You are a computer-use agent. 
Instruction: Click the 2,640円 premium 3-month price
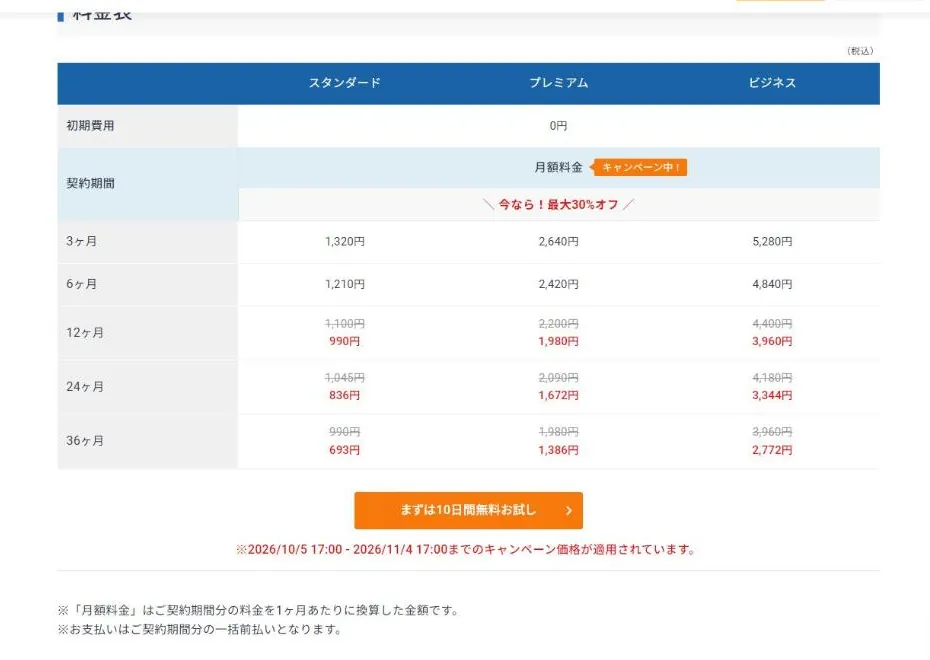[558, 241]
